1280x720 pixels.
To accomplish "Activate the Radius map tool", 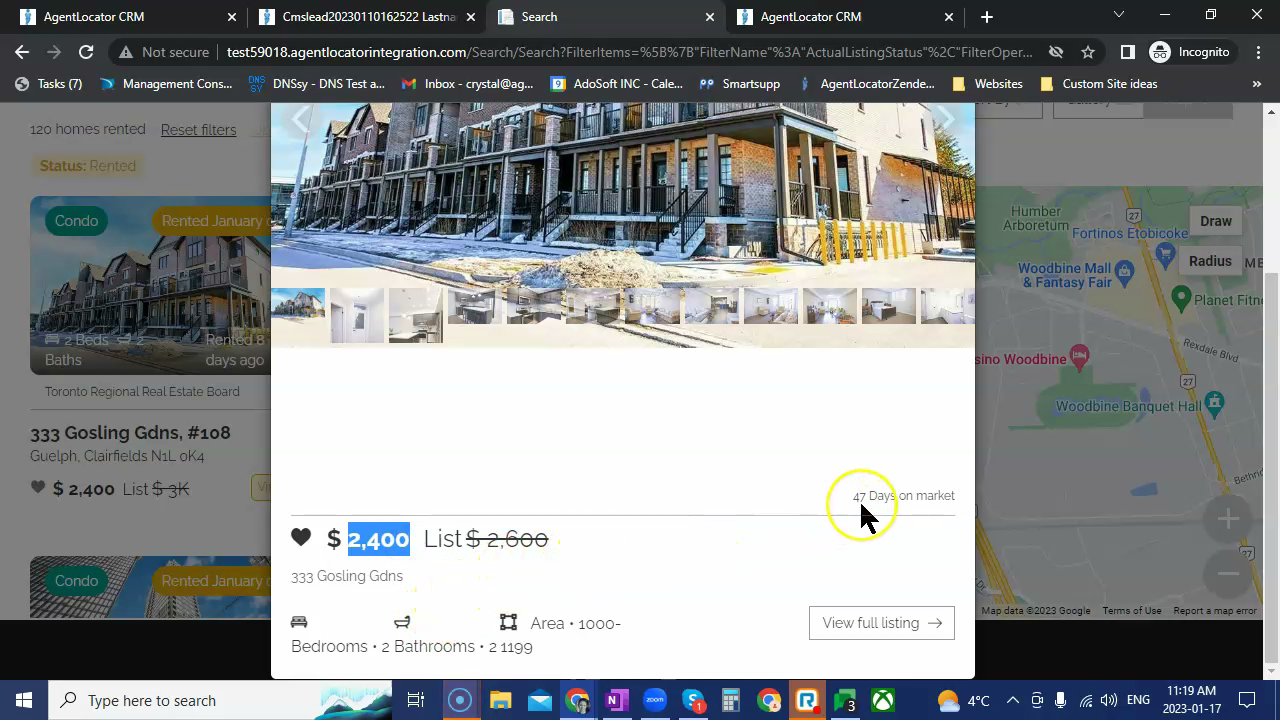I will (x=1210, y=261).
